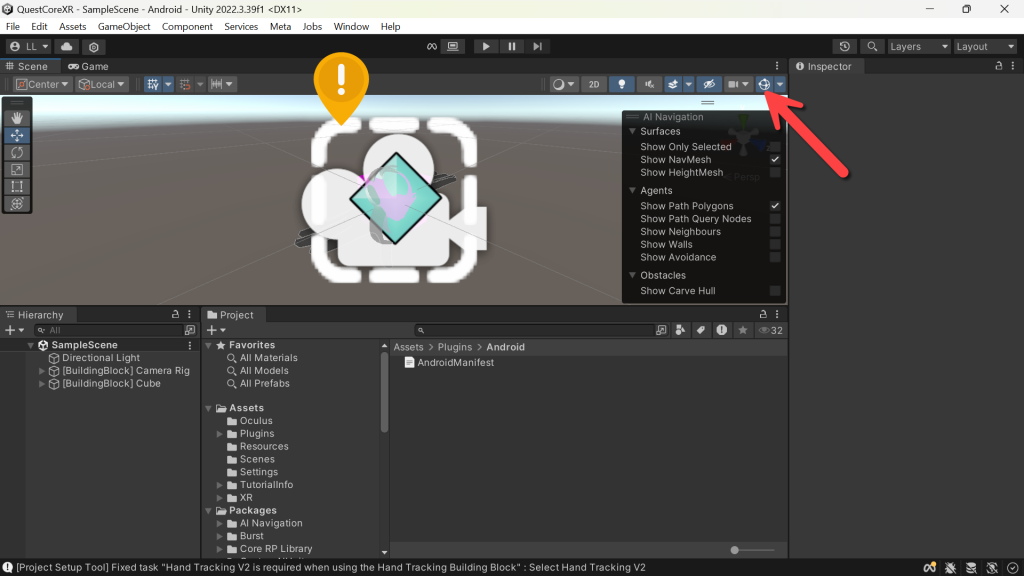This screenshot has width=1024, height=576.
Task: Collapse the Surfaces section
Action: 632,131
